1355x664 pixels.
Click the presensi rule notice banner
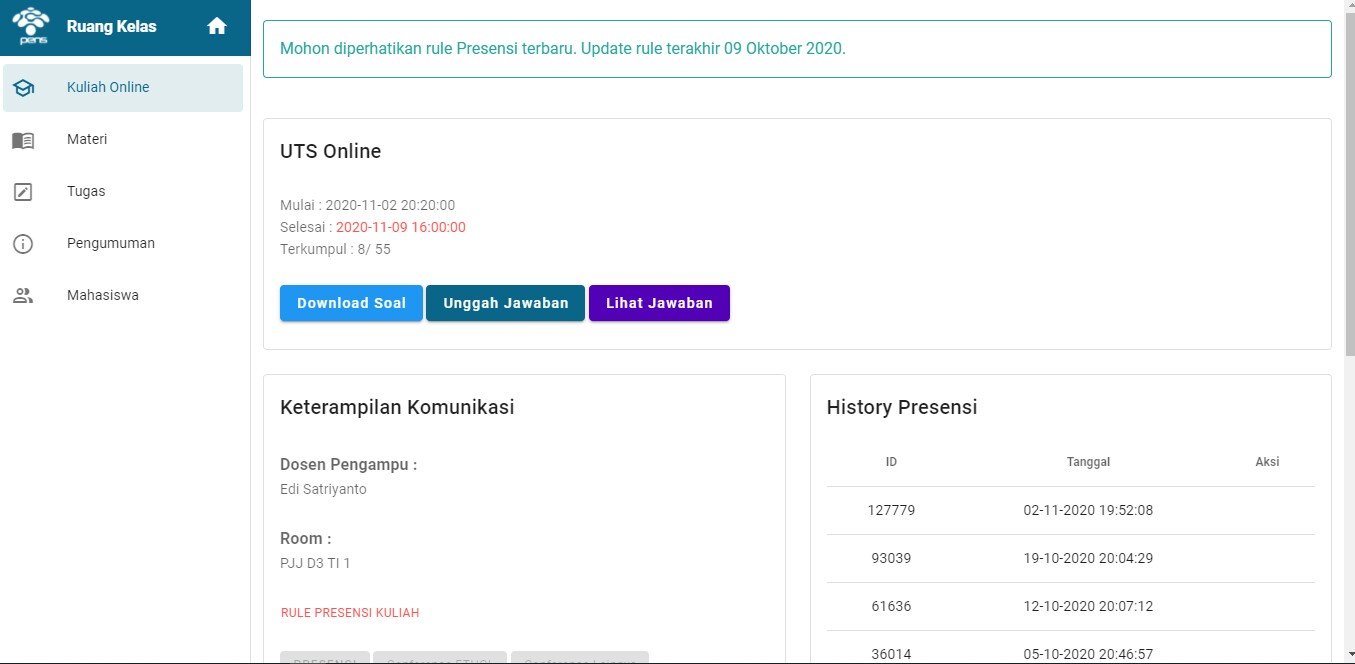[x=797, y=48]
